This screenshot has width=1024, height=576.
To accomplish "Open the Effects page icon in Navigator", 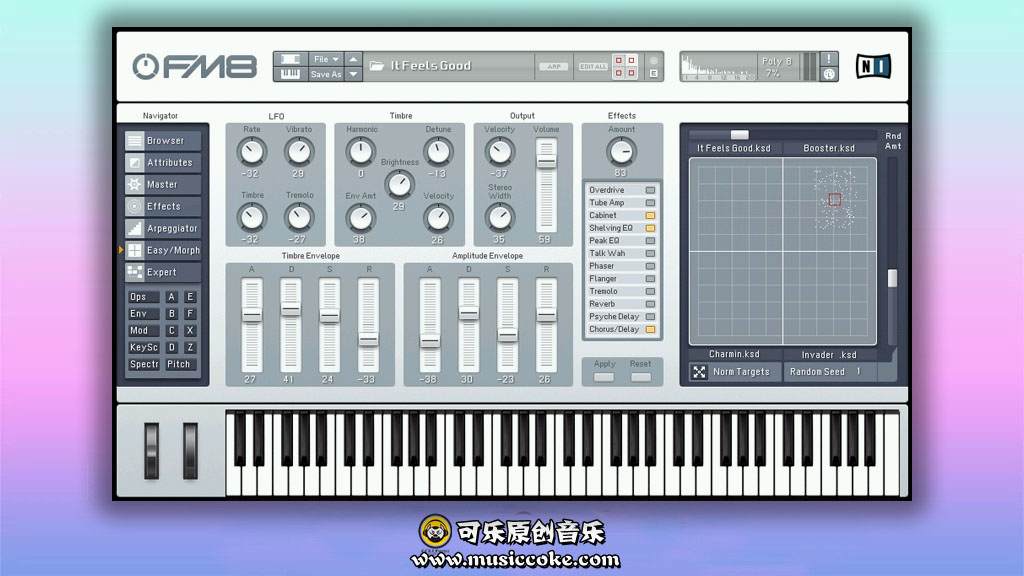I will 135,206.
